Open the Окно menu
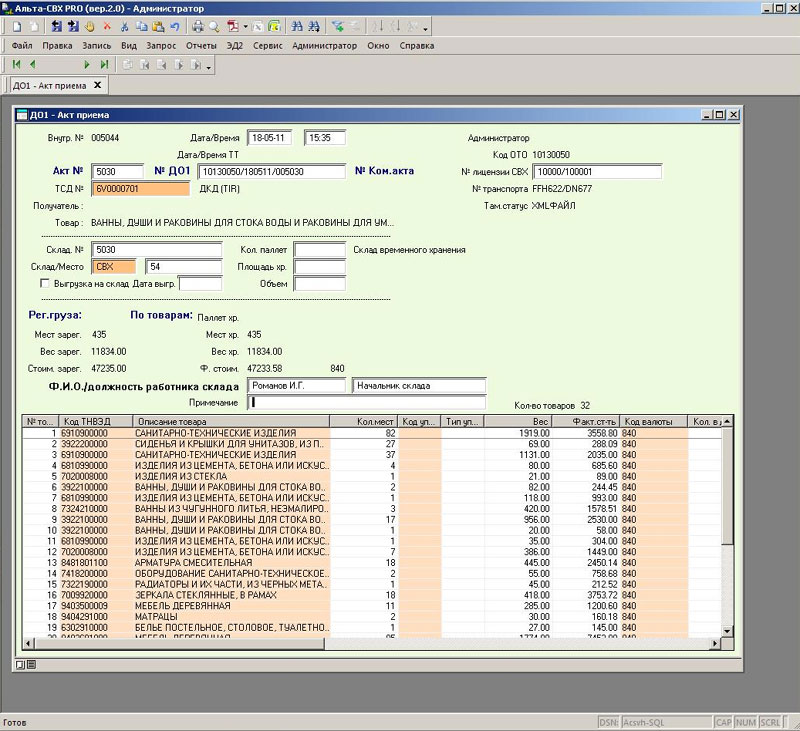The image size is (800, 731). [x=378, y=45]
